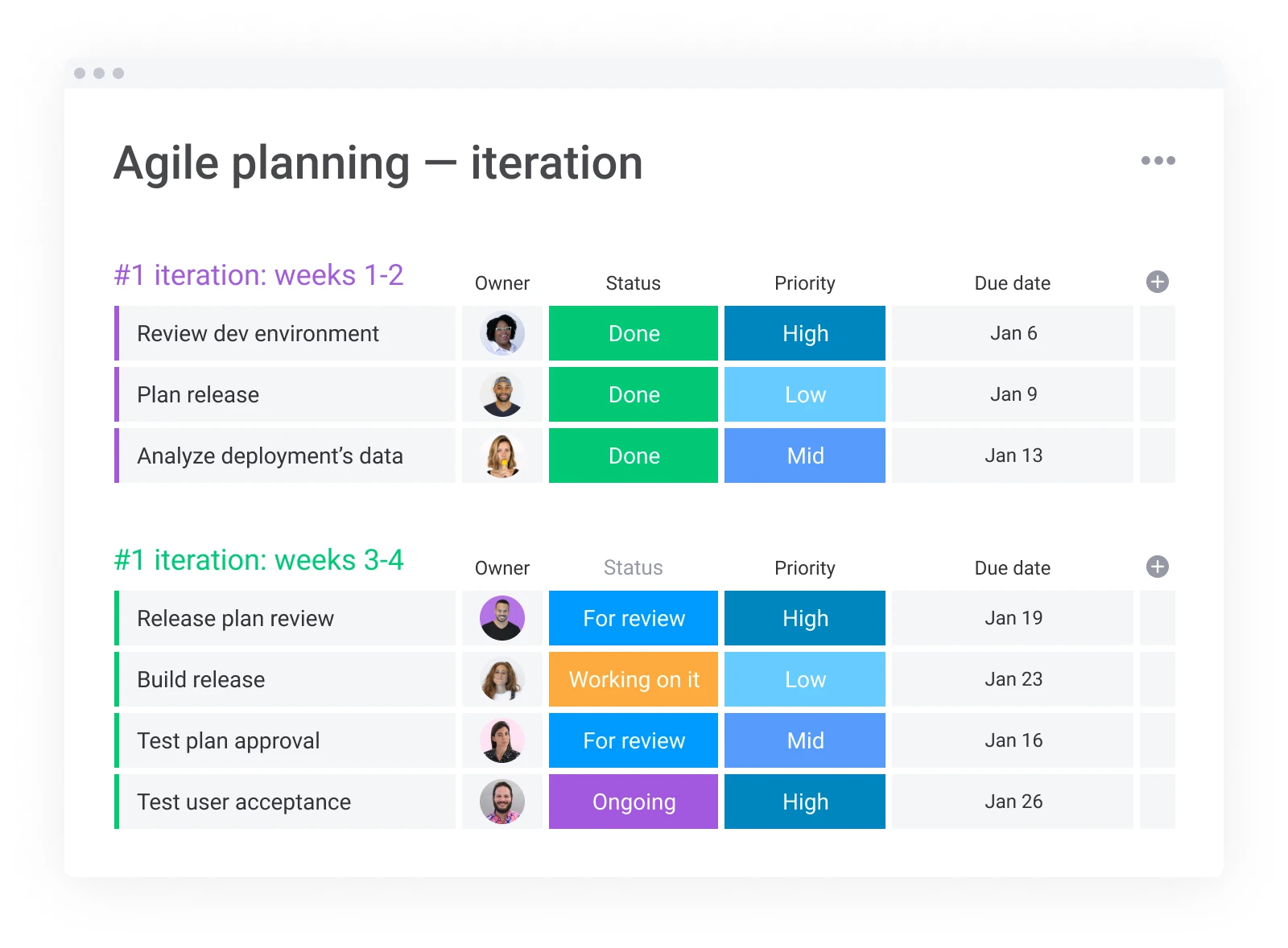Click Due date column header in weeks 3-4
Image resolution: width=1288 pixels, height=948 pixels.
pyautogui.click(x=1013, y=568)
